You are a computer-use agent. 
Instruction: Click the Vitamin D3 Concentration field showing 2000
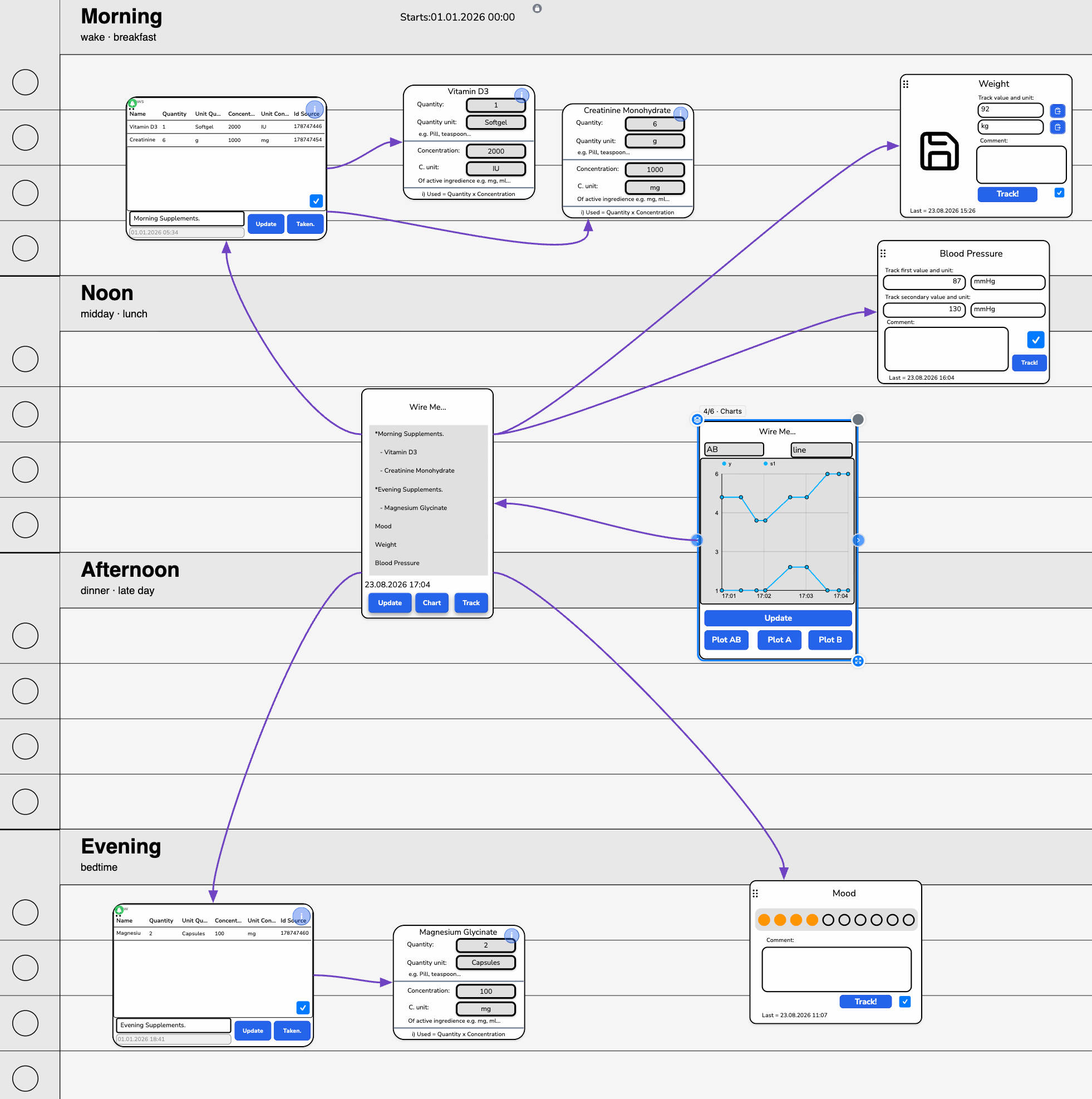click(495, 151)
